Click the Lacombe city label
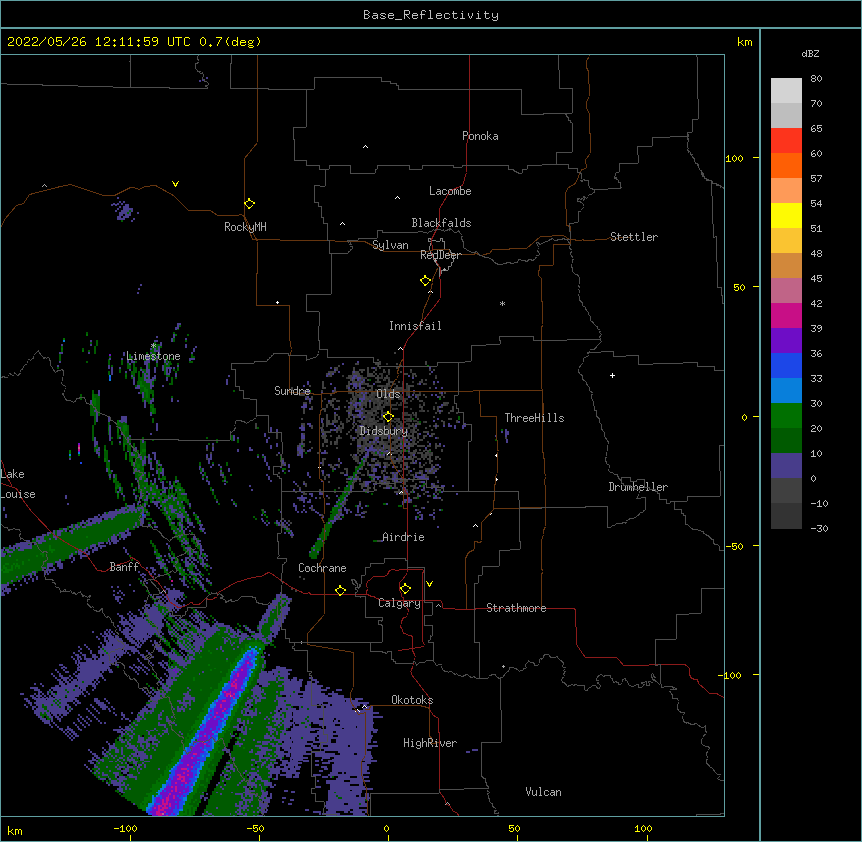 coord(450,191)
